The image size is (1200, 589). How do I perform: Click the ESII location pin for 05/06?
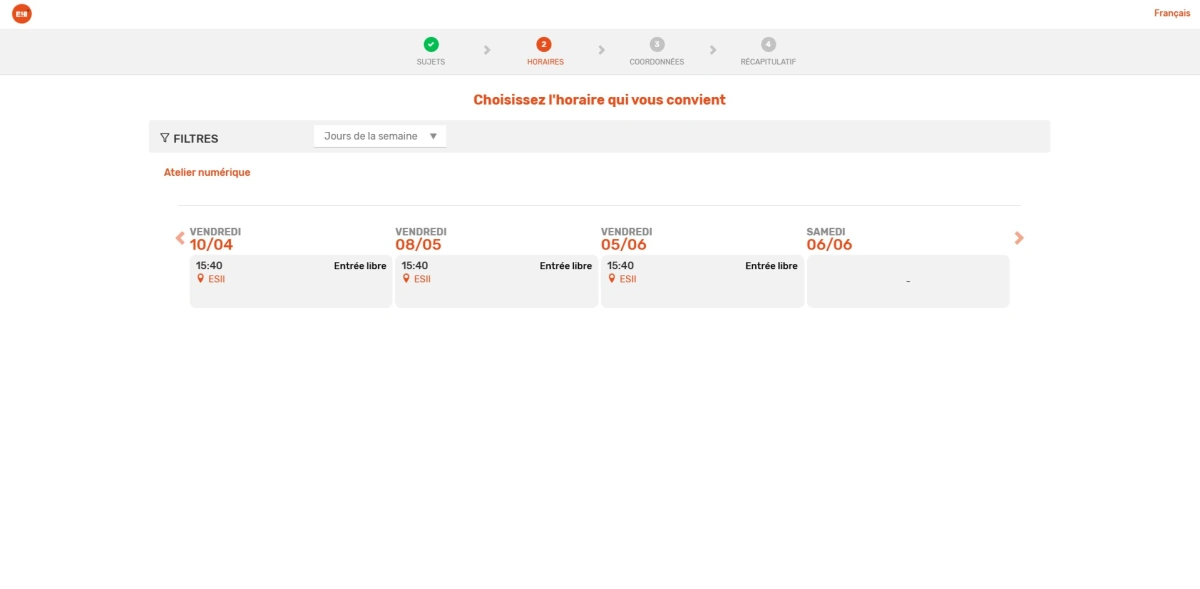point(612,279)
